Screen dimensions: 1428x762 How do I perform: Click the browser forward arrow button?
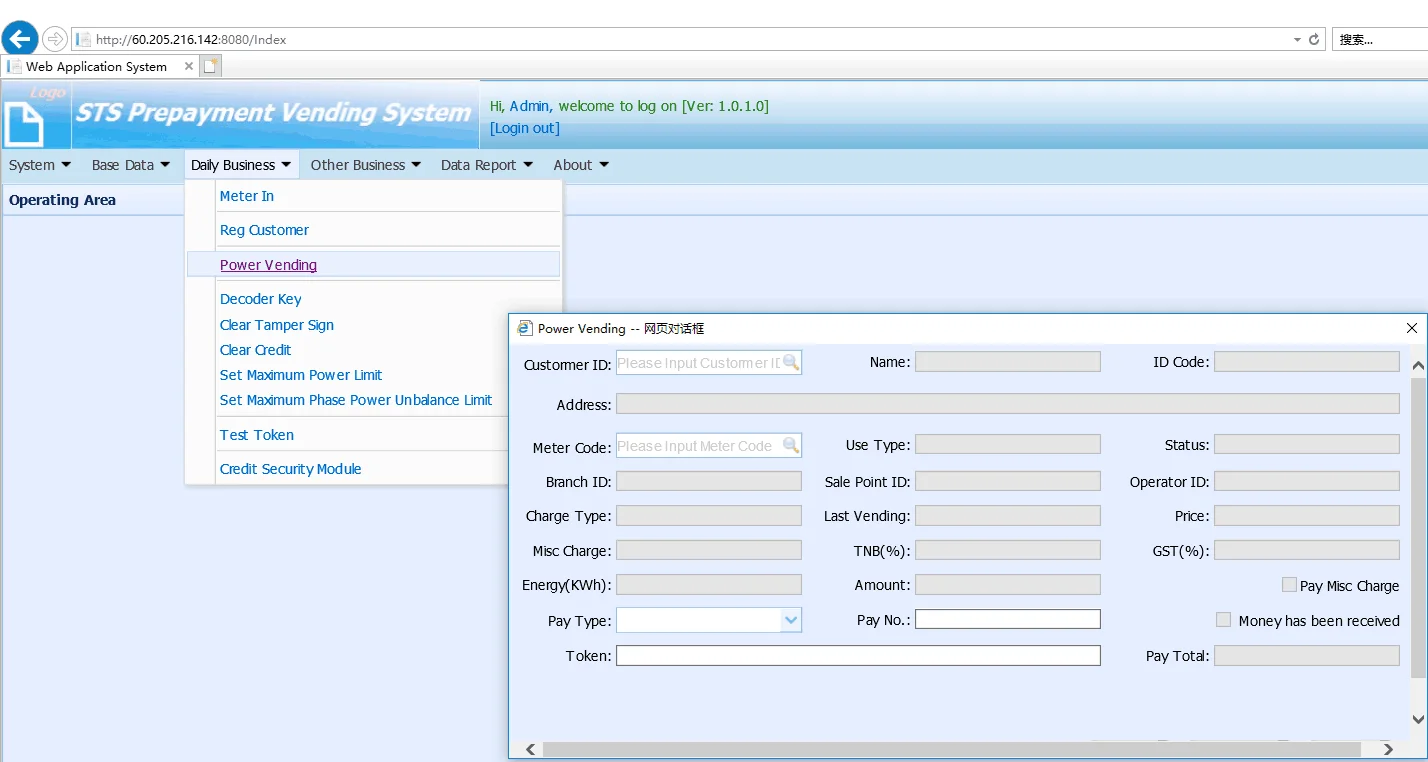55,39
